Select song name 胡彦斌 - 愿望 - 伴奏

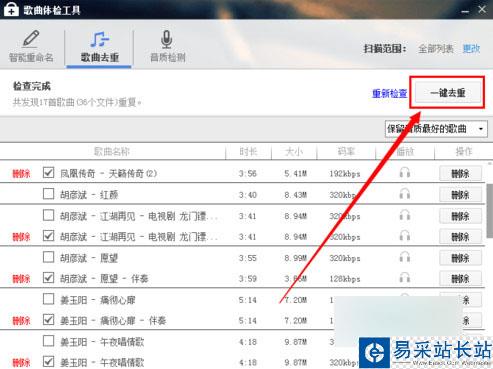(104, 278)
